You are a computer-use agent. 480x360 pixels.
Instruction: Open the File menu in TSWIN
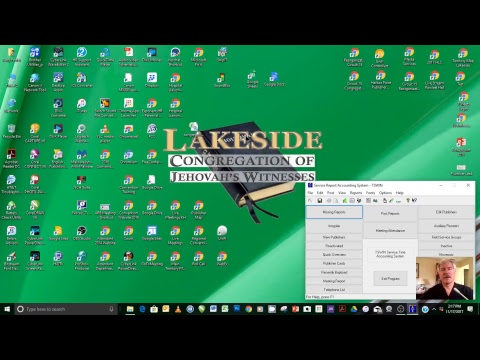point(310,193)
